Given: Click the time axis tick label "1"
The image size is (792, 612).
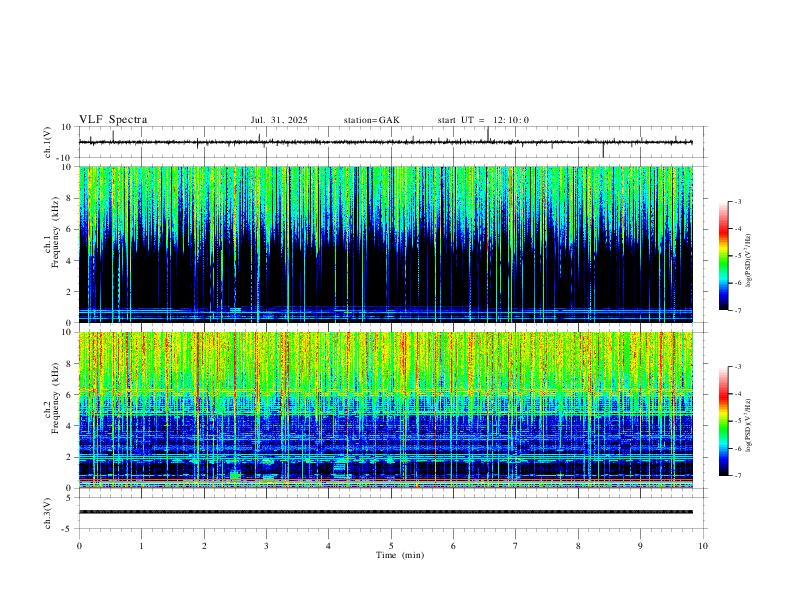Looking at the screenshot, I should point(141,546).
